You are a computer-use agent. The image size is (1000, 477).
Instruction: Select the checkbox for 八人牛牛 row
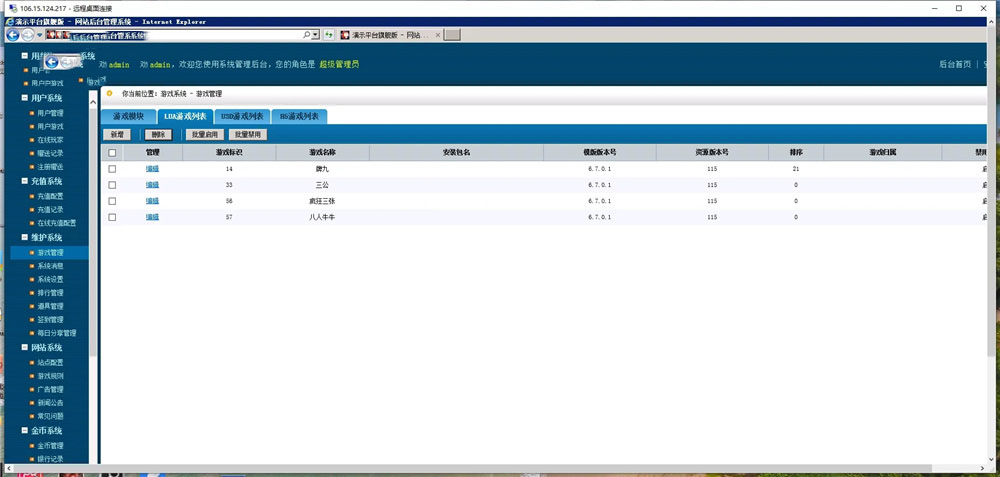point(112,217)
